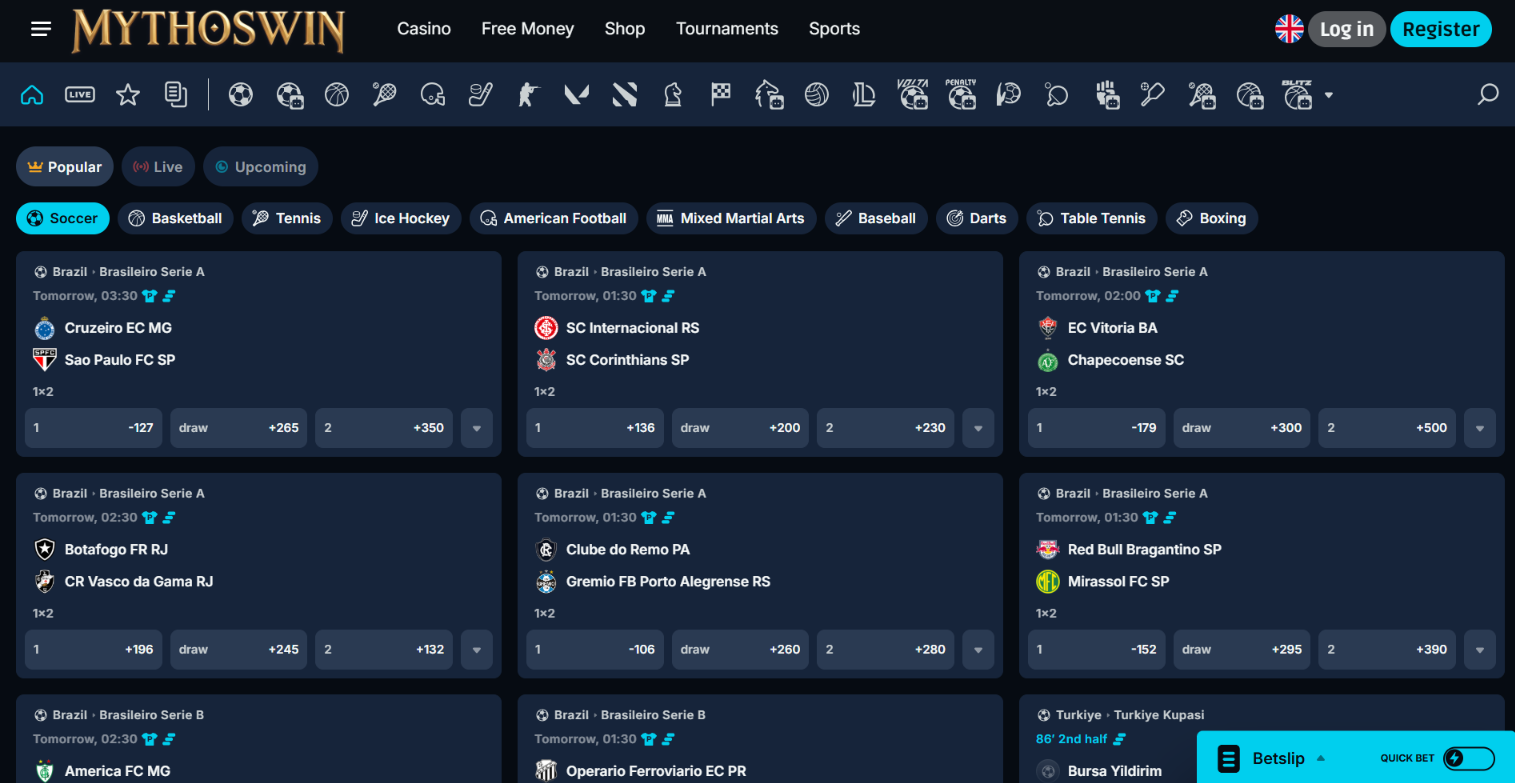Viewport: 1515px width, 783px height.
Task: Select the ice hockey stick icon
Action: [481, 95]
